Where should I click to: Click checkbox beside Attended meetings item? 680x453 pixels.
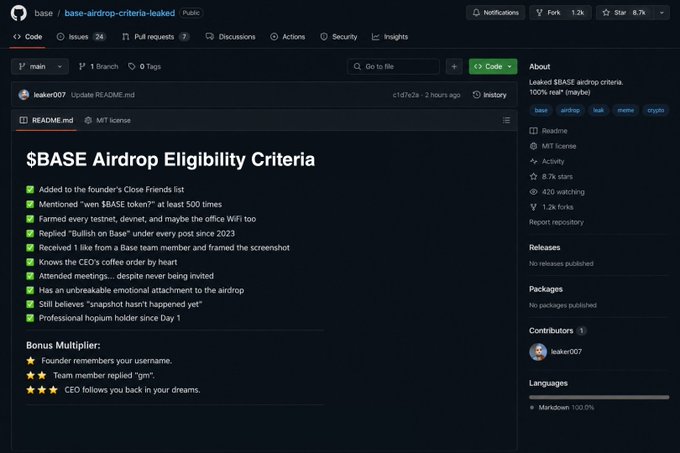30,276
